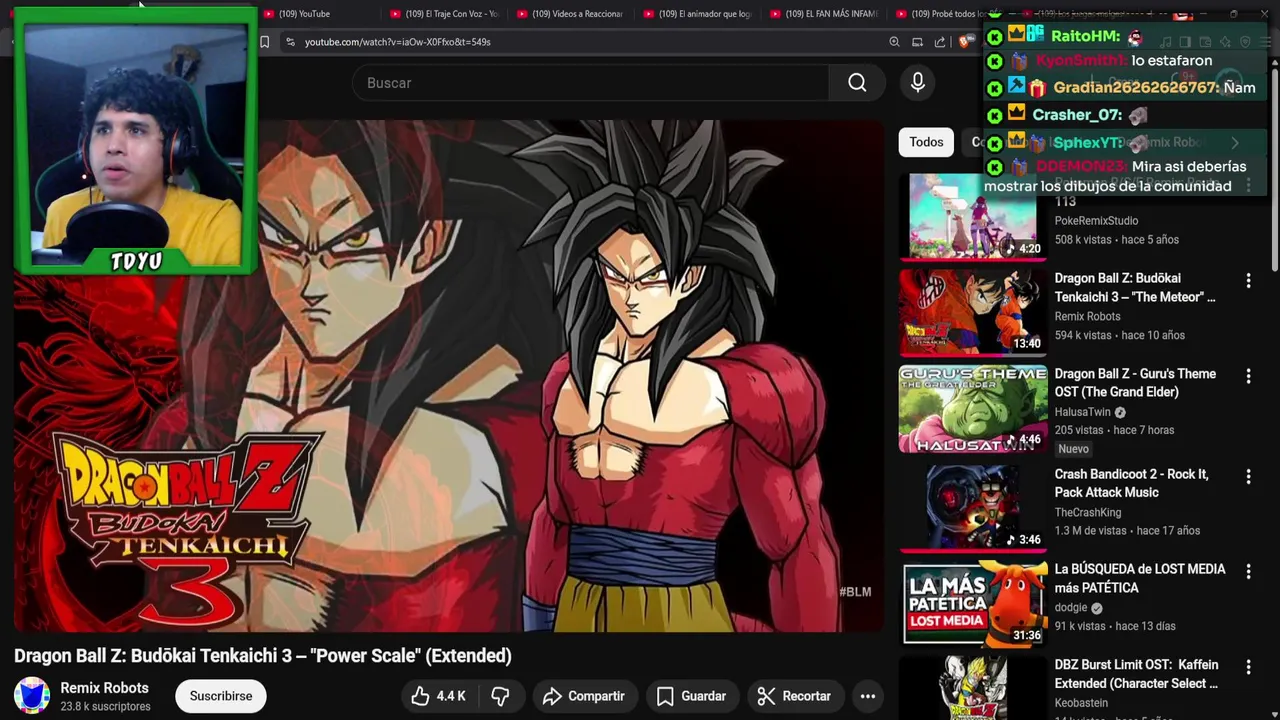1280x720 pixels.
Task: Click the youtube.com URL in address bar
Action: pyautogui.click(x=397, y=42)
